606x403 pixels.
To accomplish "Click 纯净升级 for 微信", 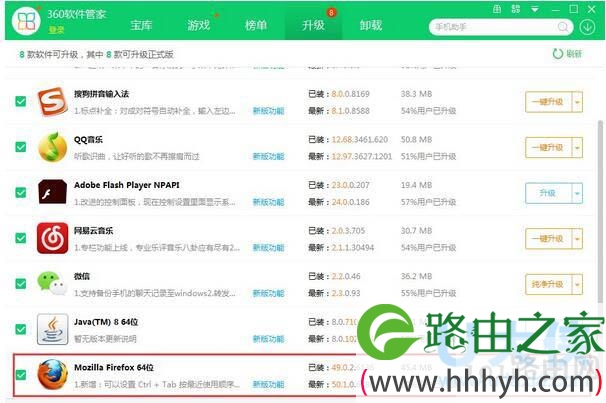I will (548, 284).
